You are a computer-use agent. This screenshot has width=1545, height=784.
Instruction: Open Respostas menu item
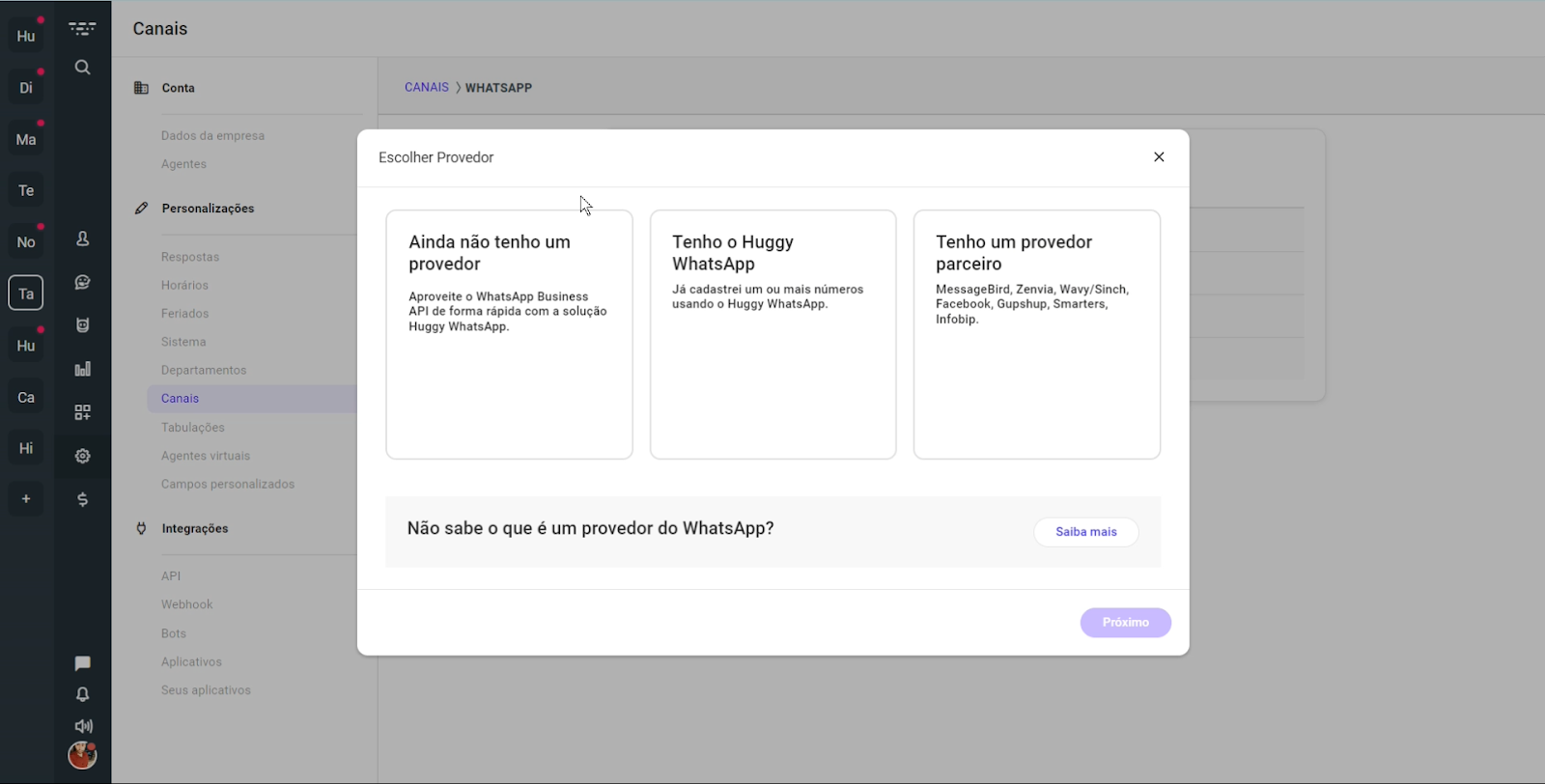[190, 257]
